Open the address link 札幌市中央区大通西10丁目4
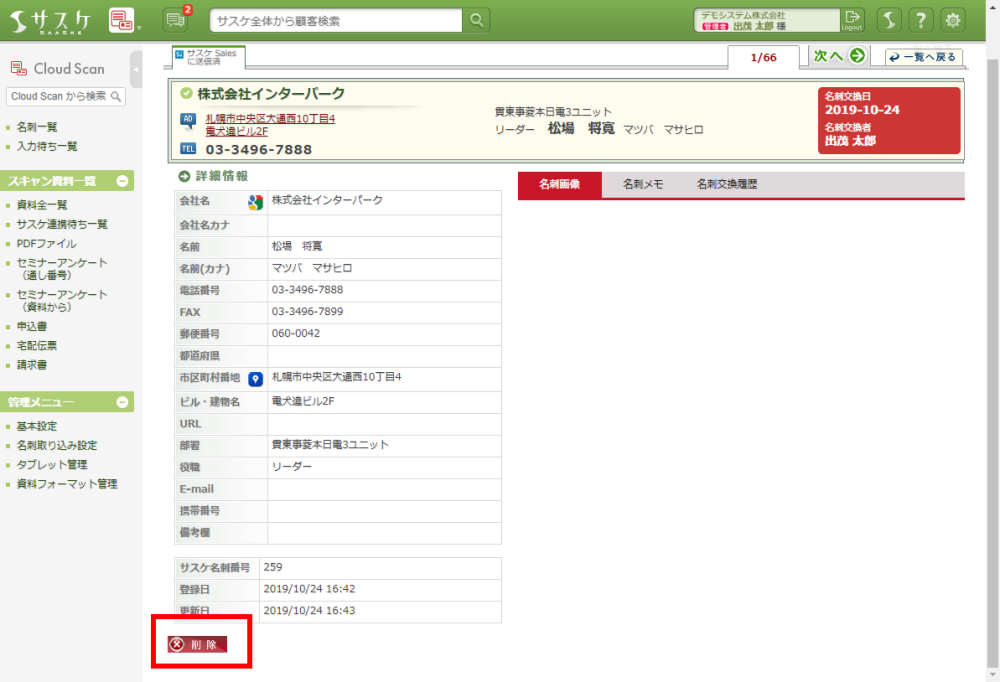 270,119
